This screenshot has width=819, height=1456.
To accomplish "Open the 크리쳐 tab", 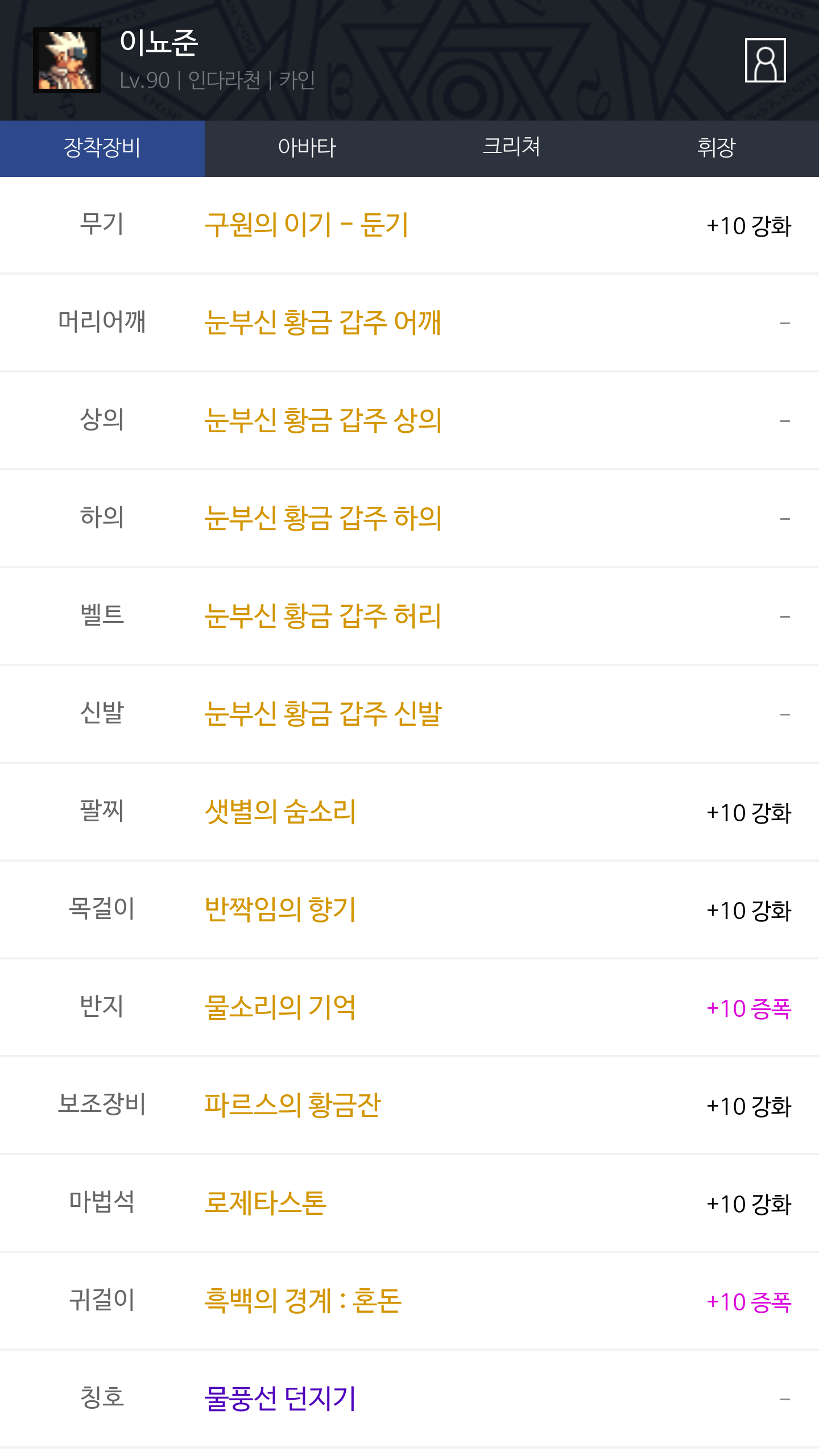I will coord(511,148).
